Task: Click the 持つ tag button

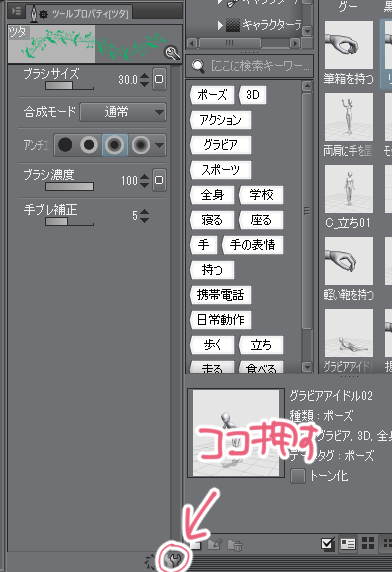Action: pyautogui.click(x=212, y=270)
